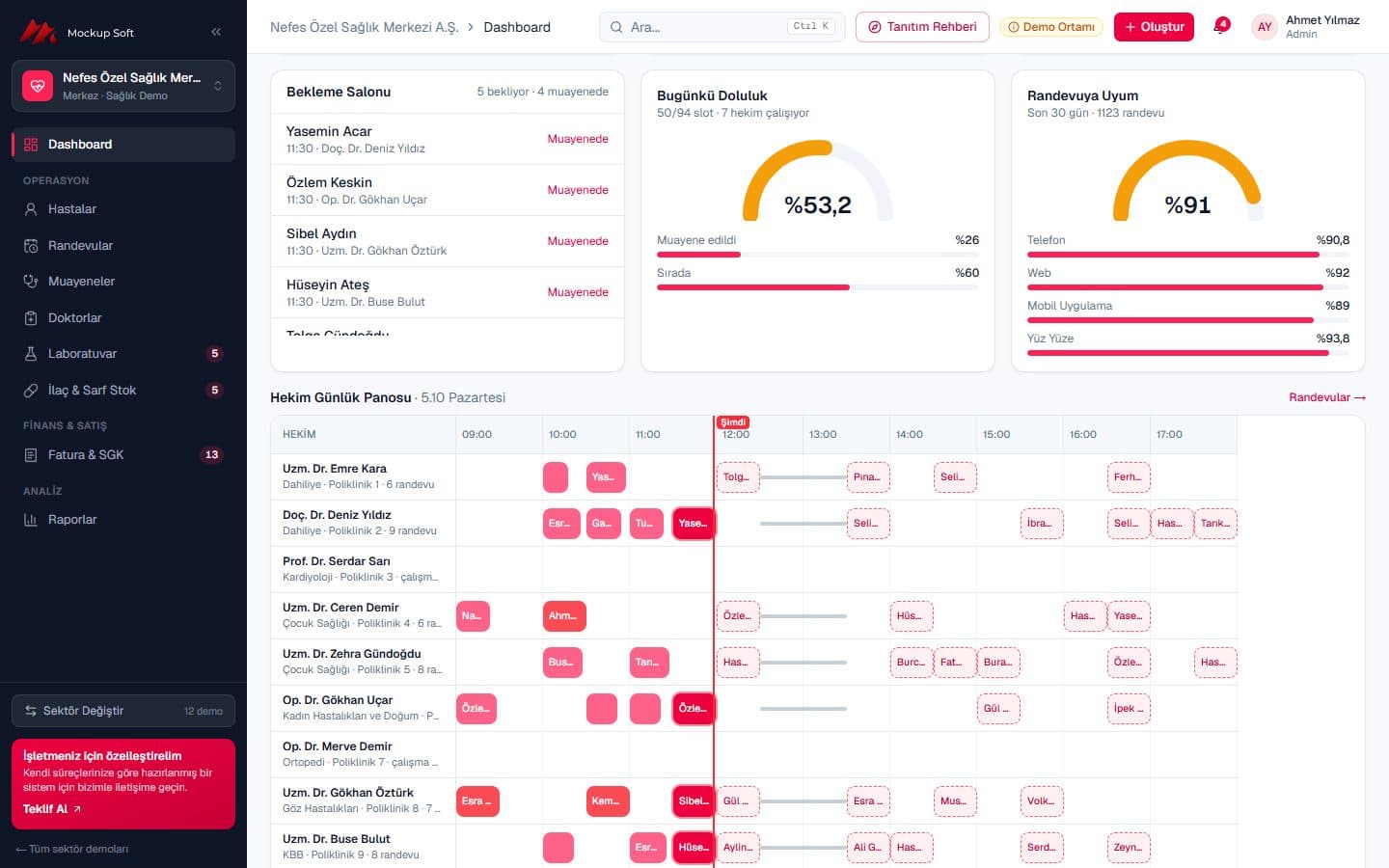Click the Raporlar chart icon
The image size is (1389, 868).
coord(31,520)
